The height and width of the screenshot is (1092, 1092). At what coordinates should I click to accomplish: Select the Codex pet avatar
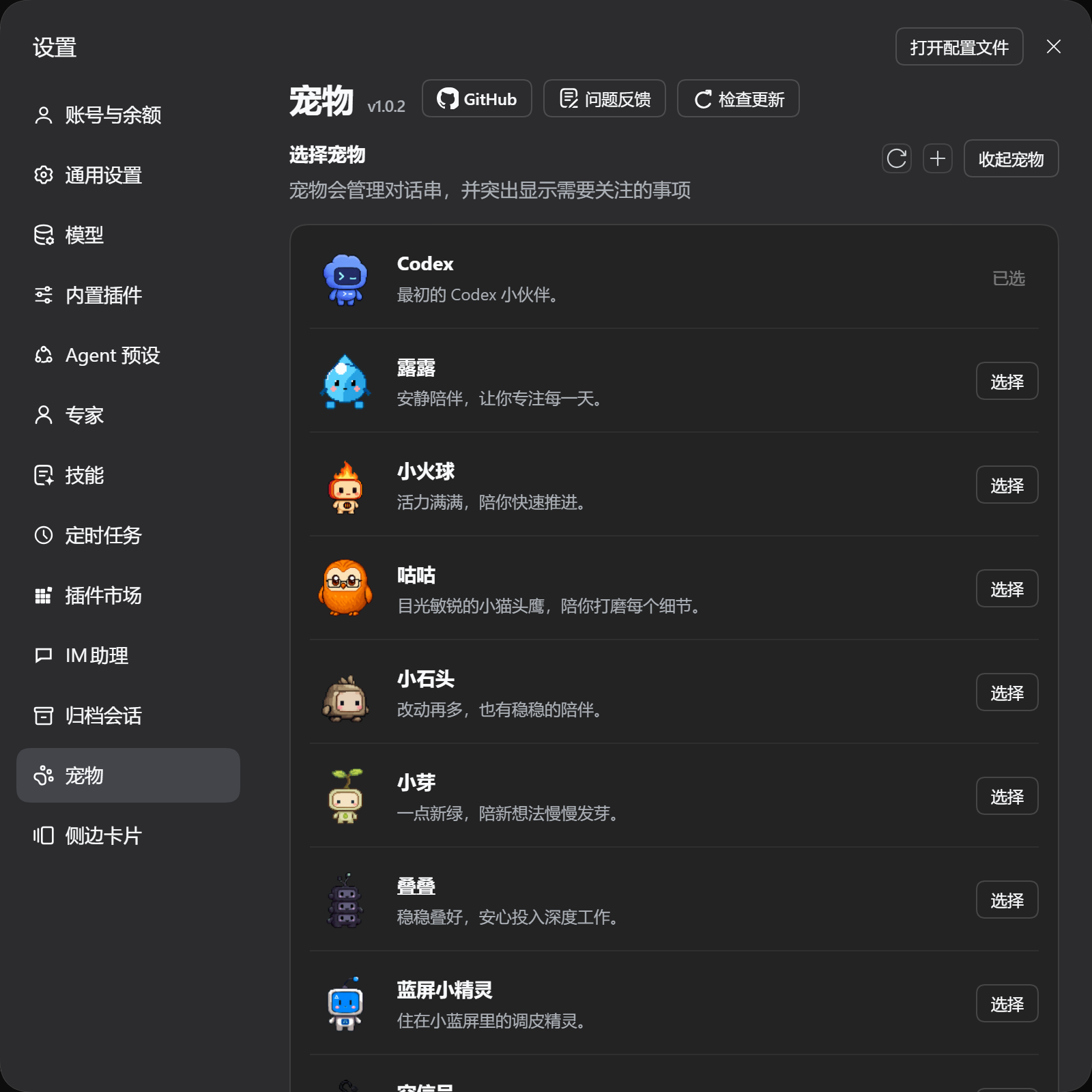[x=345, y=279]
